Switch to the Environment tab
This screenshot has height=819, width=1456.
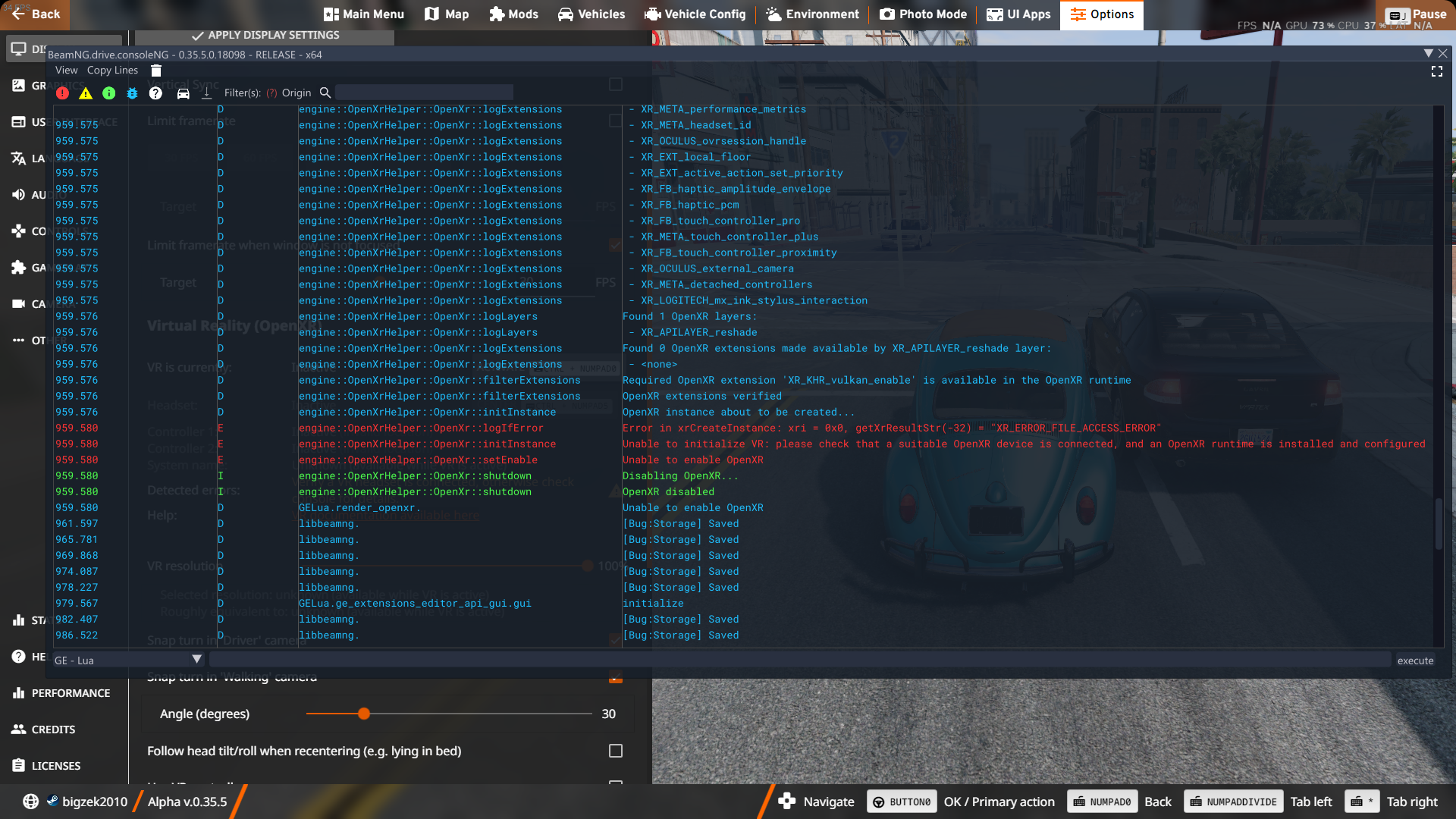point(812,14)
